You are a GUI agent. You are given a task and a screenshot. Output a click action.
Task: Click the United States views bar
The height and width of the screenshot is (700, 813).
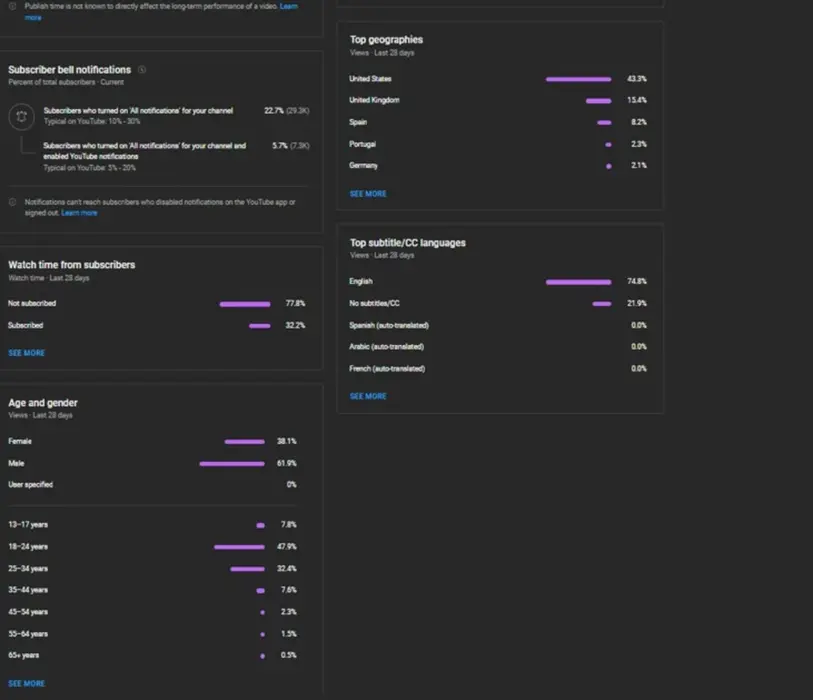[579, 79]
